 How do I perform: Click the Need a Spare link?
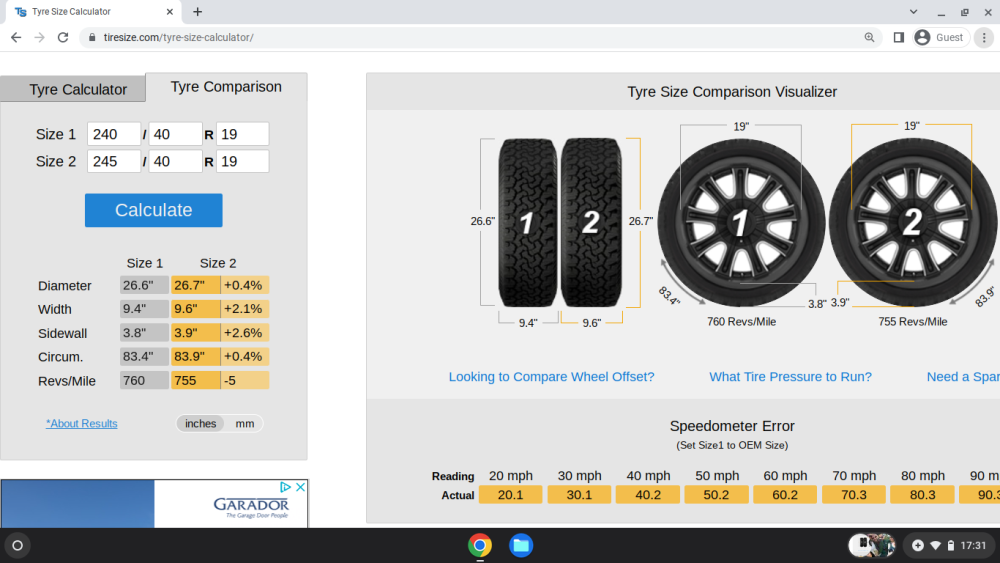pos(963,377)
